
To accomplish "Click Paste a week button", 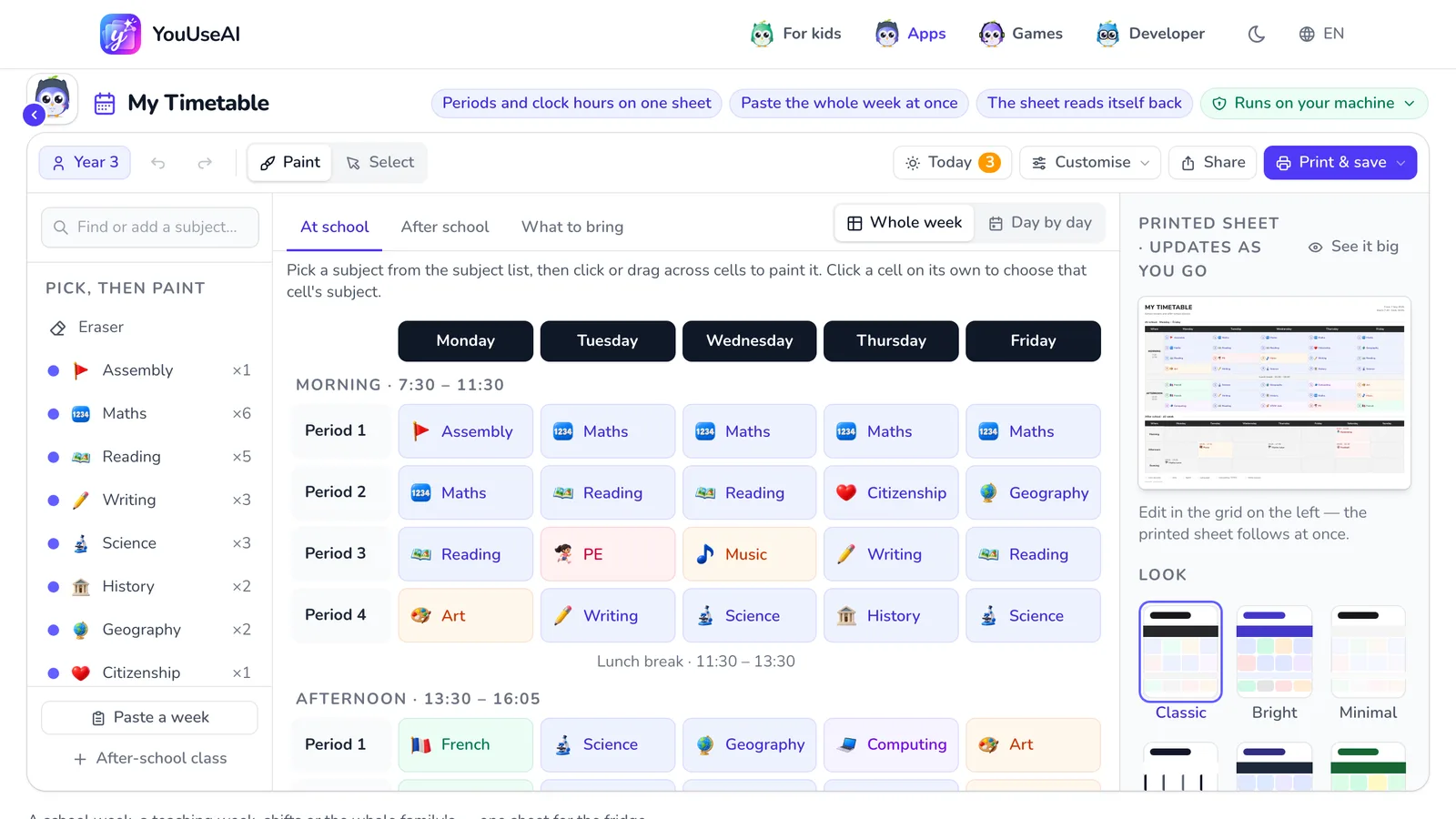I will 150,718.
